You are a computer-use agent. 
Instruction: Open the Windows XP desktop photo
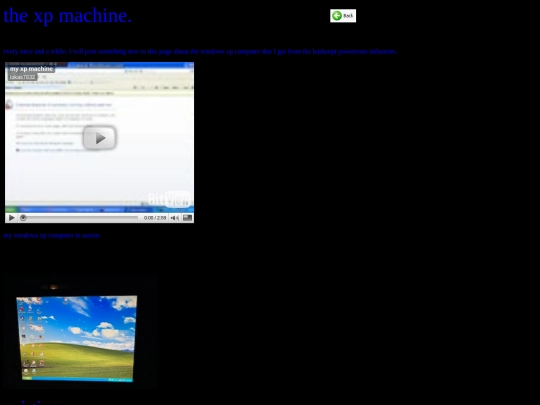click(x=80, y=332)
